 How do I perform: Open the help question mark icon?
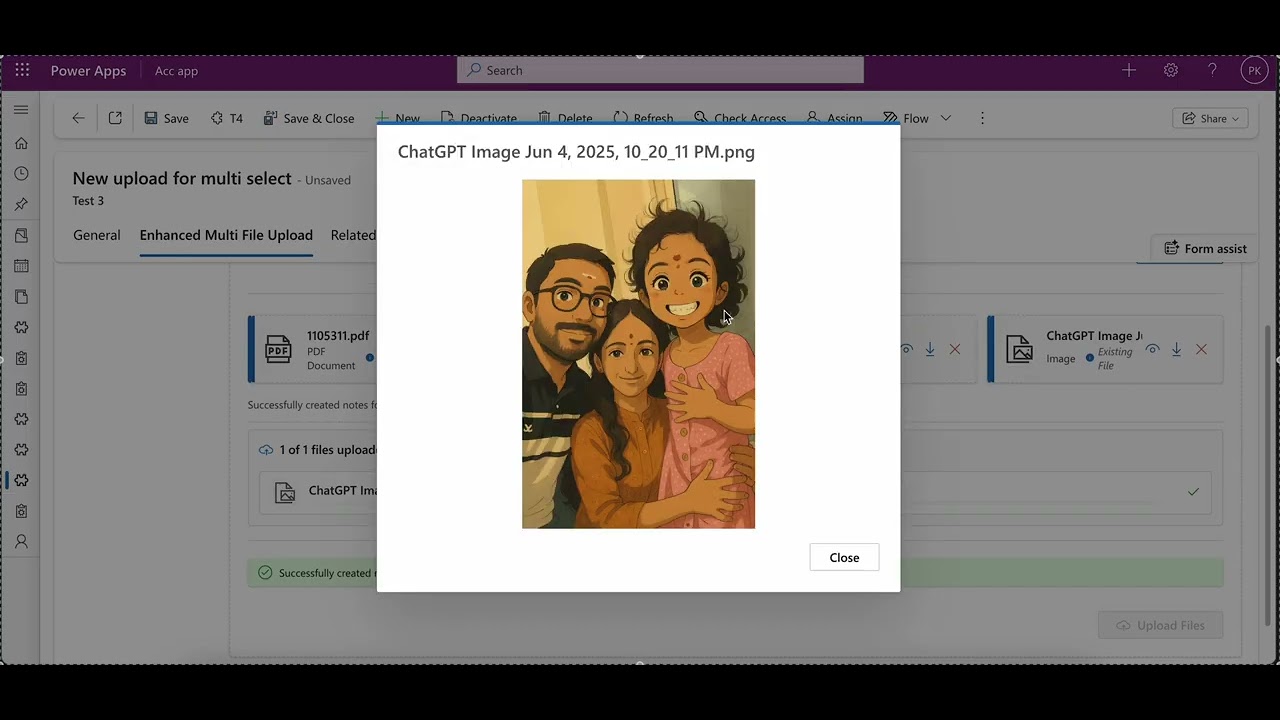tap(1212, 70)
